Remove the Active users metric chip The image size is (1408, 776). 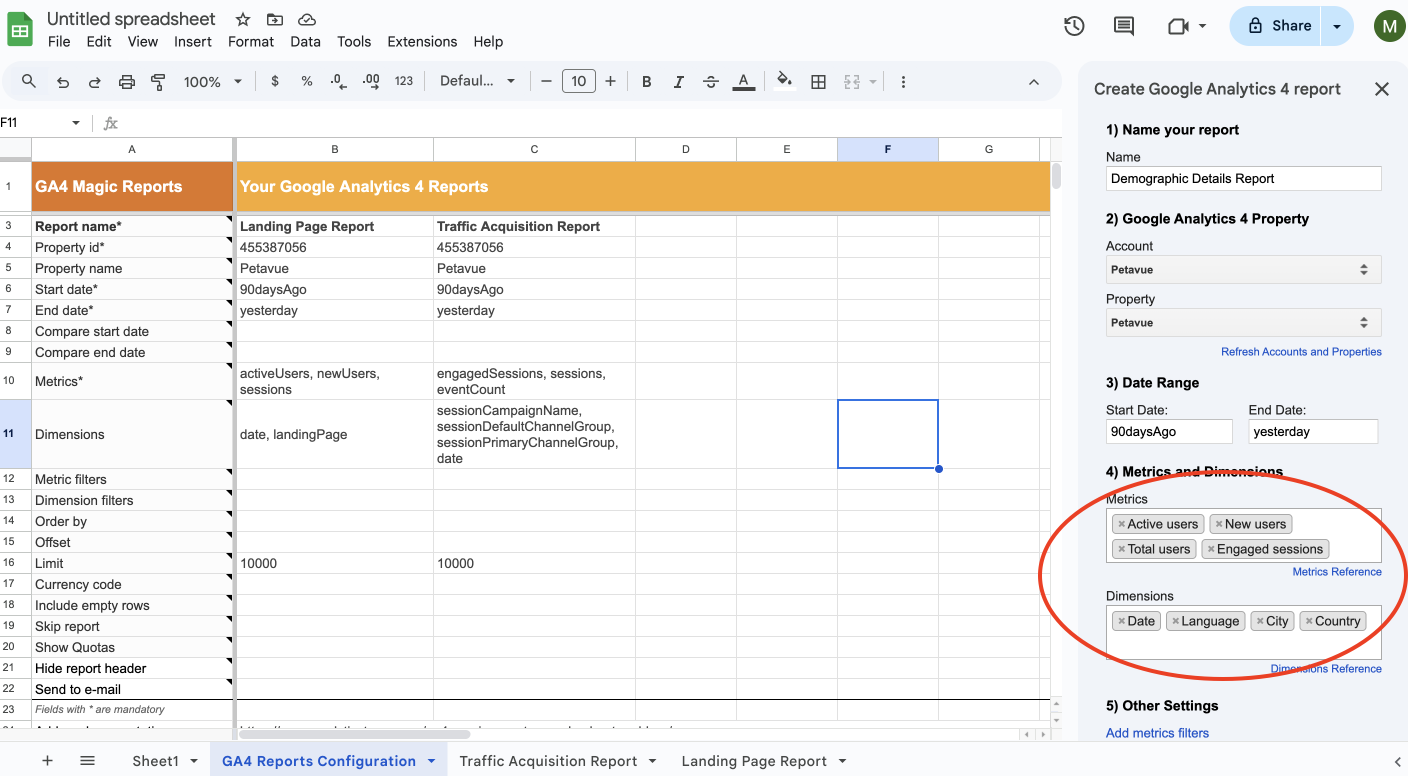pos(1121,524)
